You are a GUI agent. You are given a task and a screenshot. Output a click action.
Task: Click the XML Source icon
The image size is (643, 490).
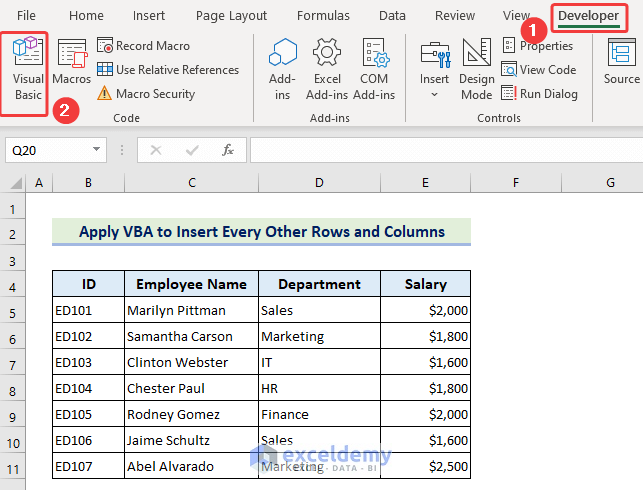[x=620, y=62]
